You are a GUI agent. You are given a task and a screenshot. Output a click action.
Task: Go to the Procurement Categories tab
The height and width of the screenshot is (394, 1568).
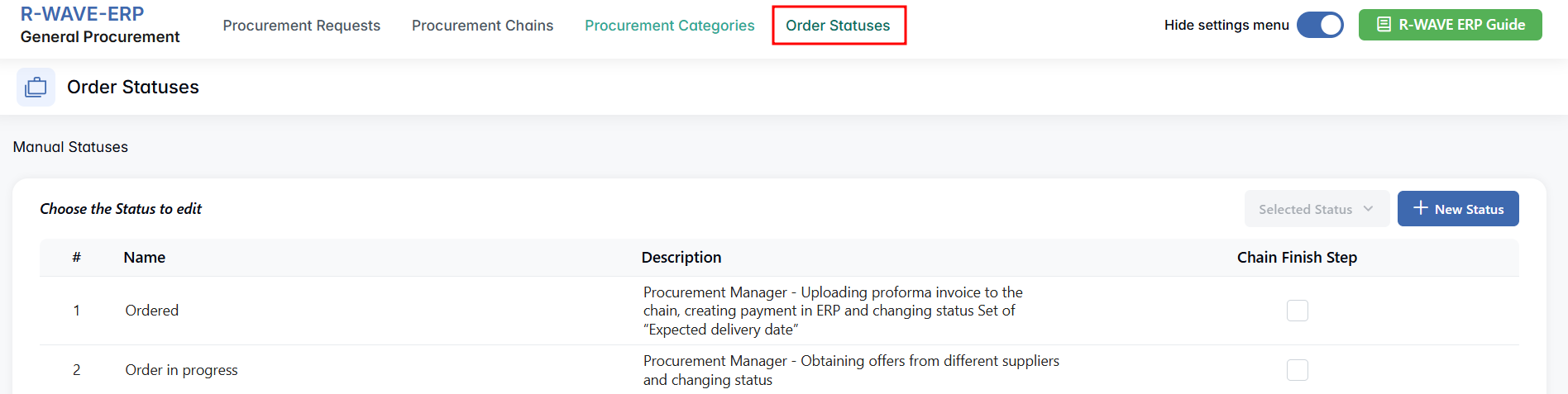[669, 26]
